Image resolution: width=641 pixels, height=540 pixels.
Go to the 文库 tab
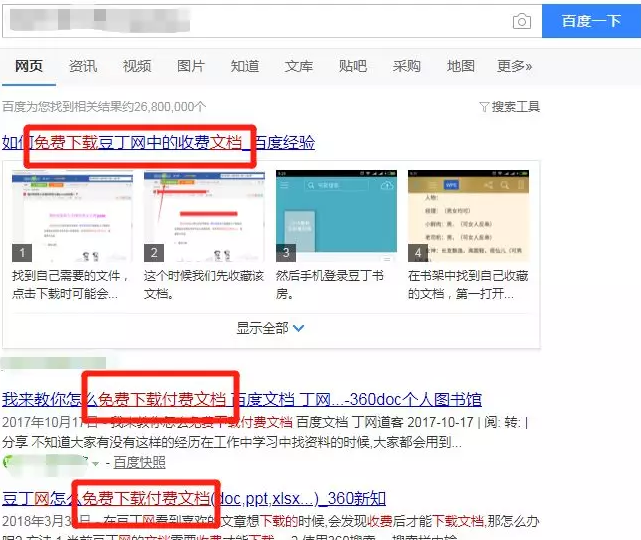299,66
